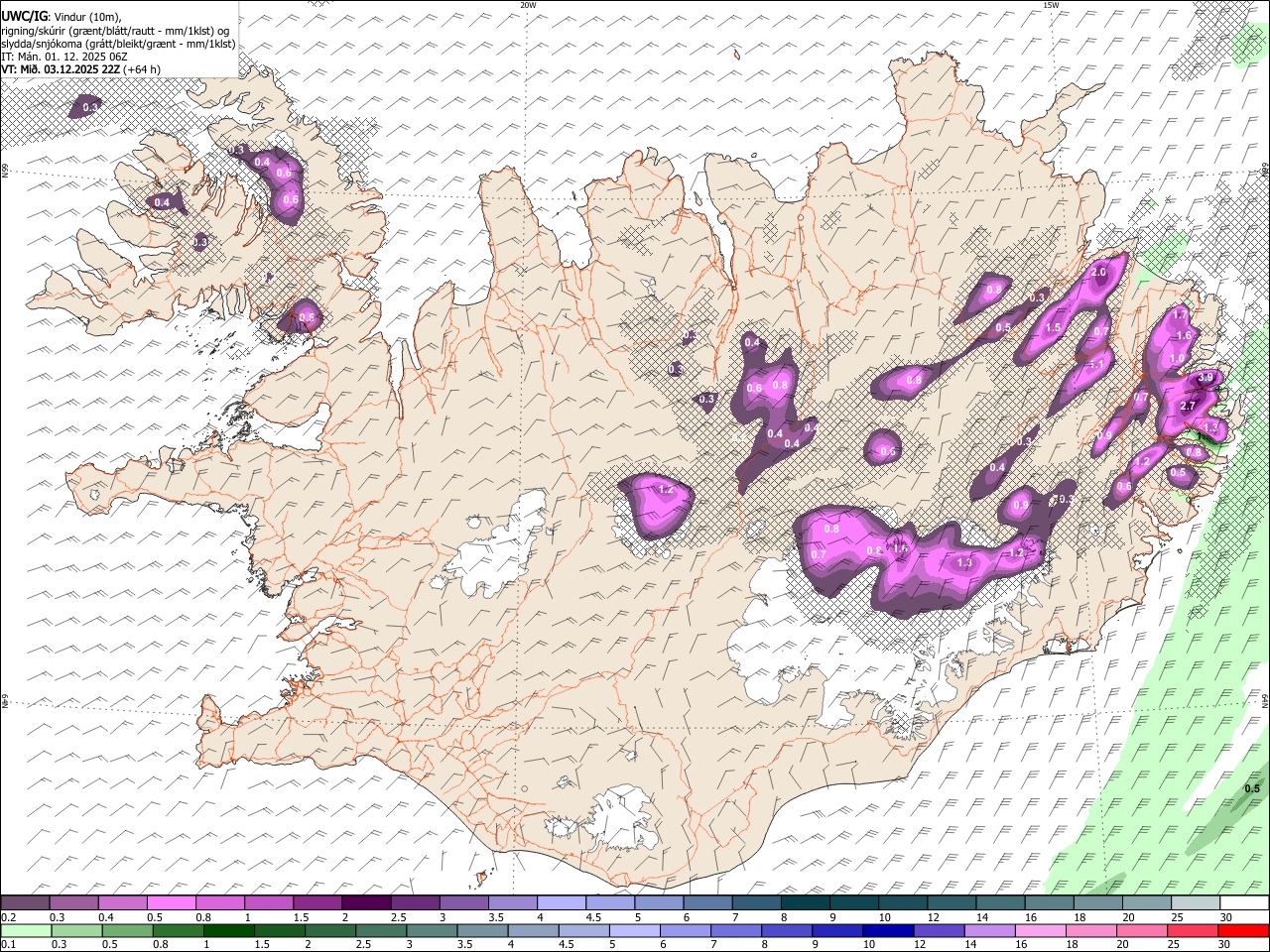
Task: Click the '3.9' precipitation value in the east
Action: (x=1206, y=378)
